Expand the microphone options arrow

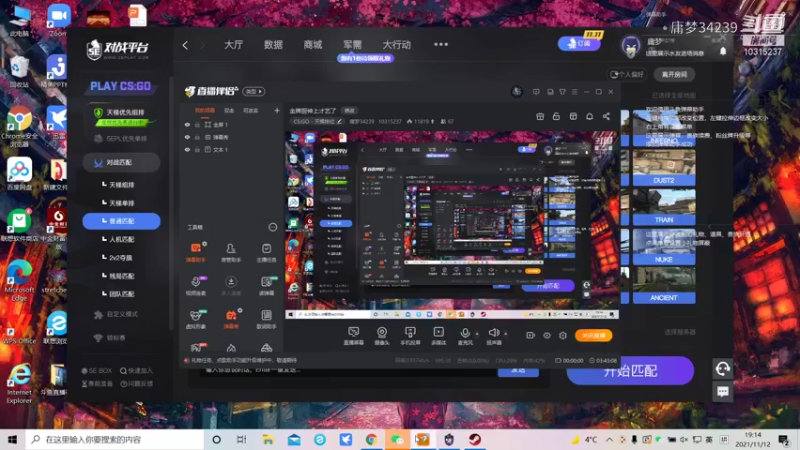tap(477, 334)
